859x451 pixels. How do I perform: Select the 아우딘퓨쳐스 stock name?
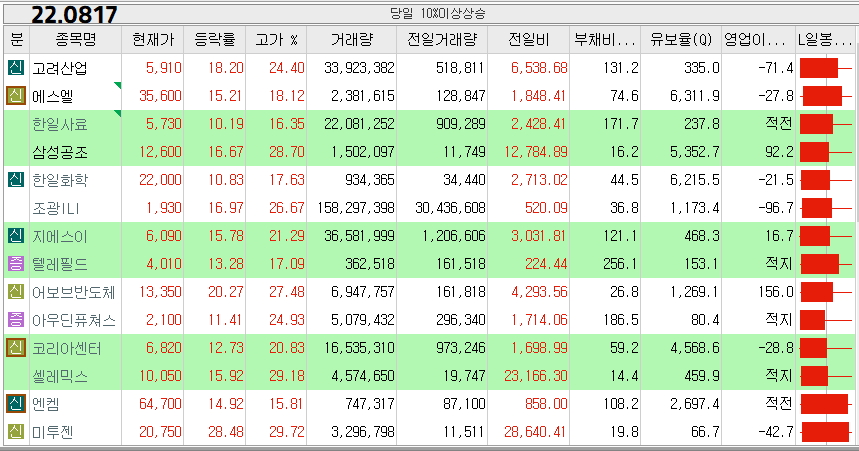[x=74, y=321]
